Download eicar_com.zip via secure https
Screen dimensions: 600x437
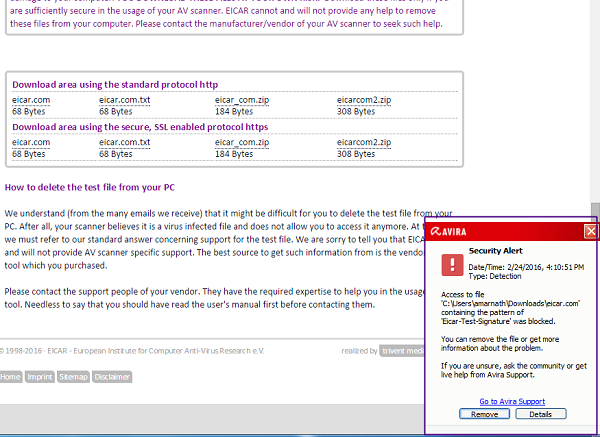point(242,142)
